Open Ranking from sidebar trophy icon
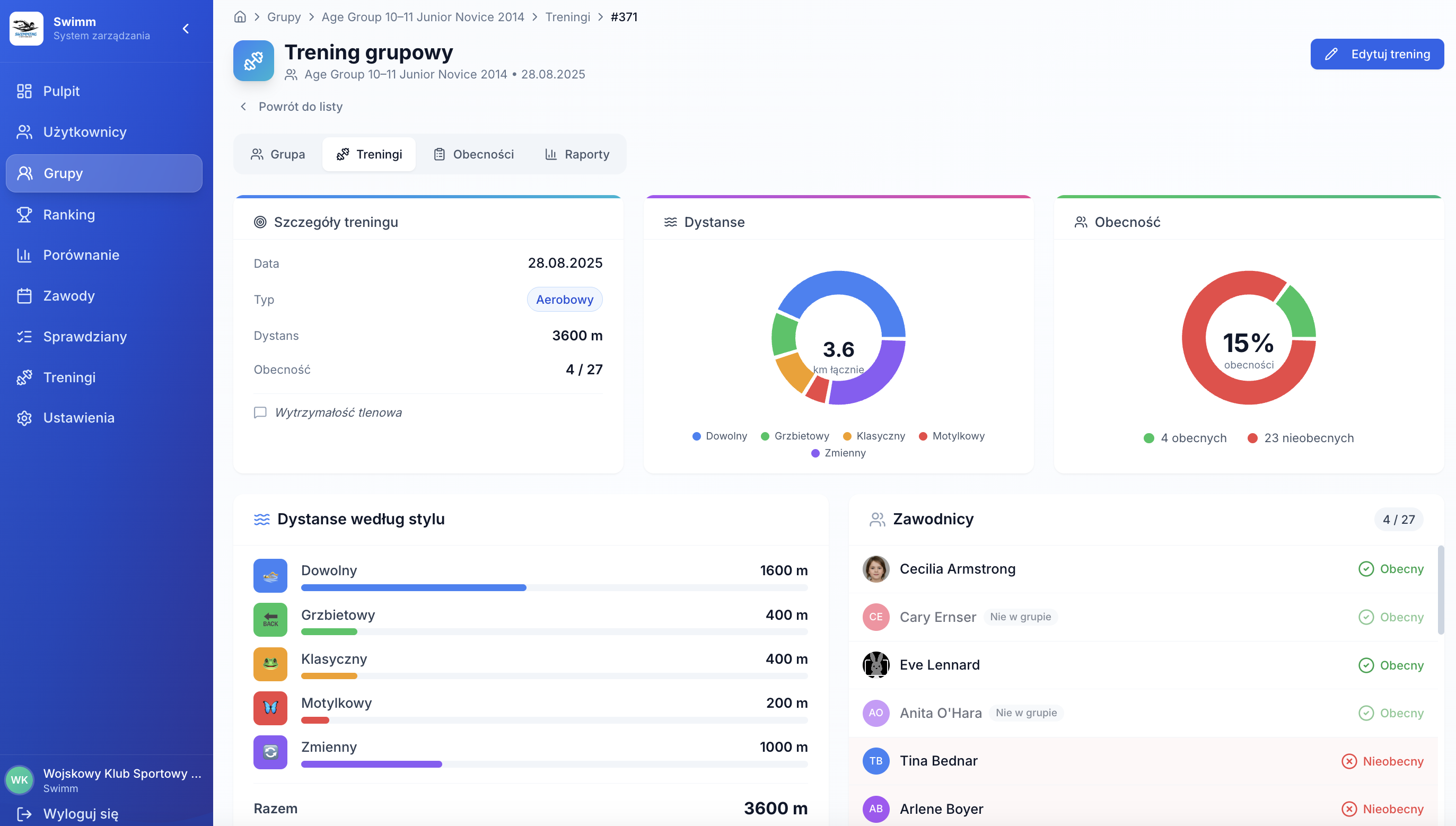1456x826 pixels. (x=24, y=214)
